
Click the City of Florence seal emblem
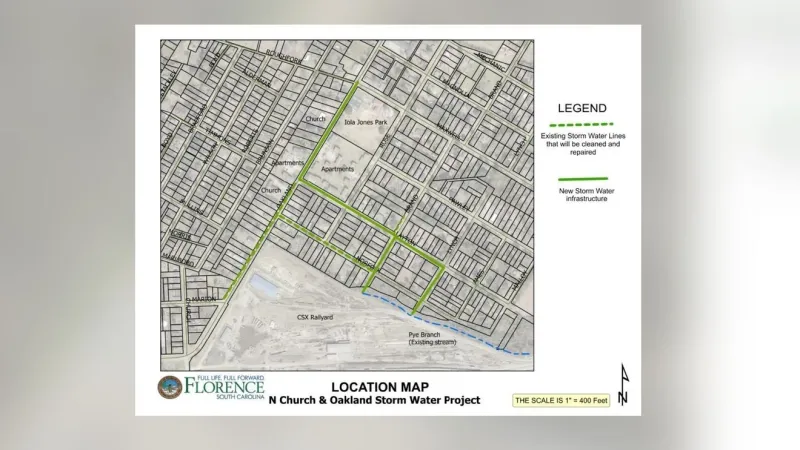(169, 387)
